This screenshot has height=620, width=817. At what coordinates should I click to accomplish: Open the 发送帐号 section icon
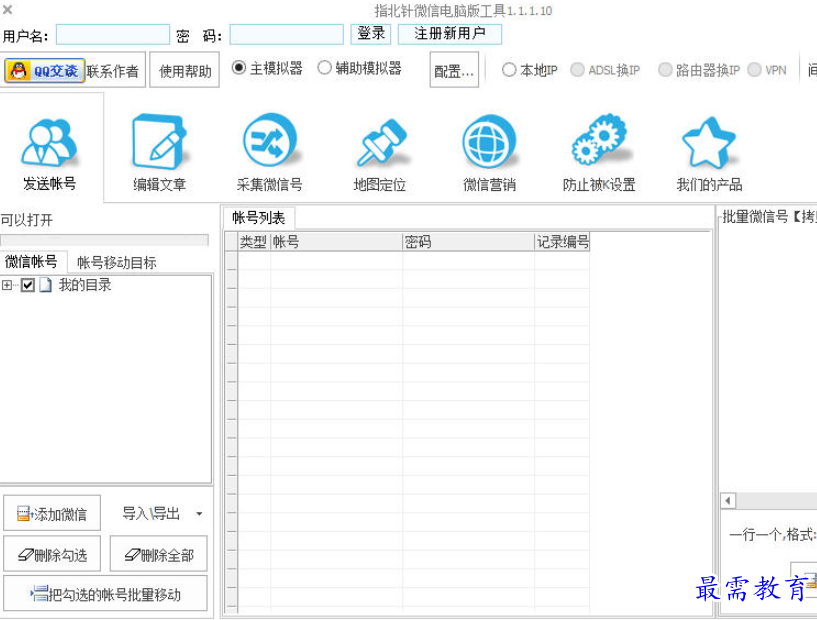coord(49,142)
